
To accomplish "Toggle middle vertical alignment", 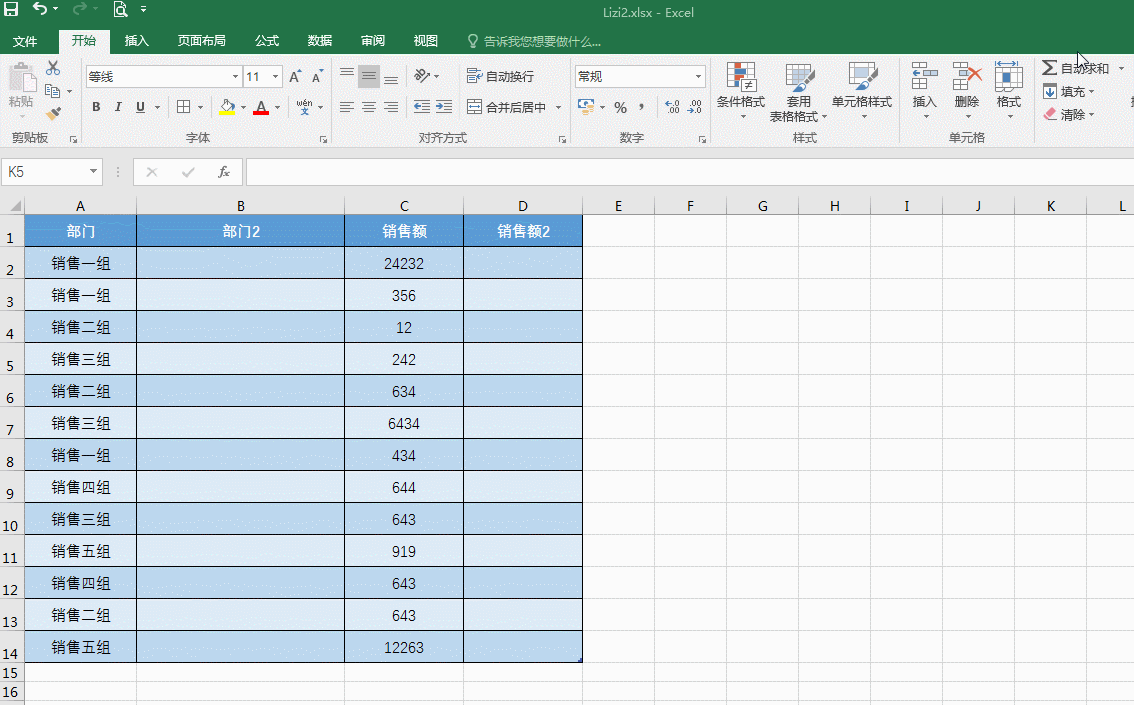I will [369, 76].
